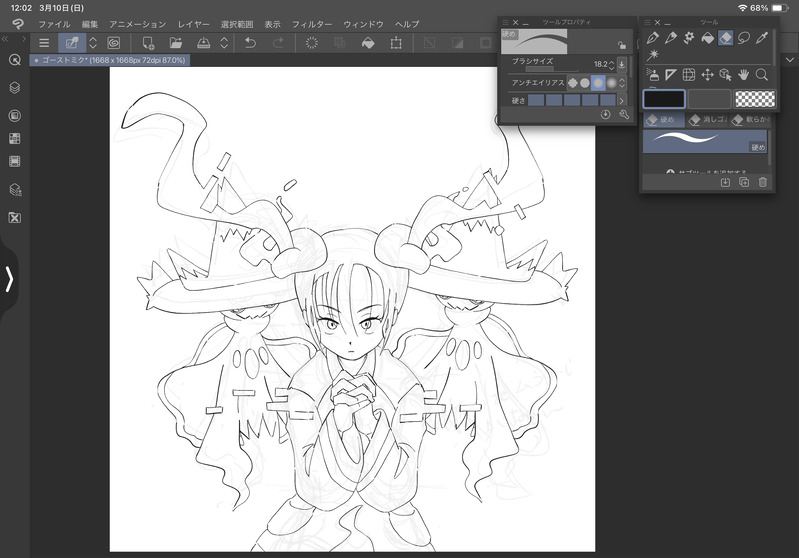Open the wrench sub tool detail settings
Viewport: 799px width, 558px height.
(x=624, y=115)
